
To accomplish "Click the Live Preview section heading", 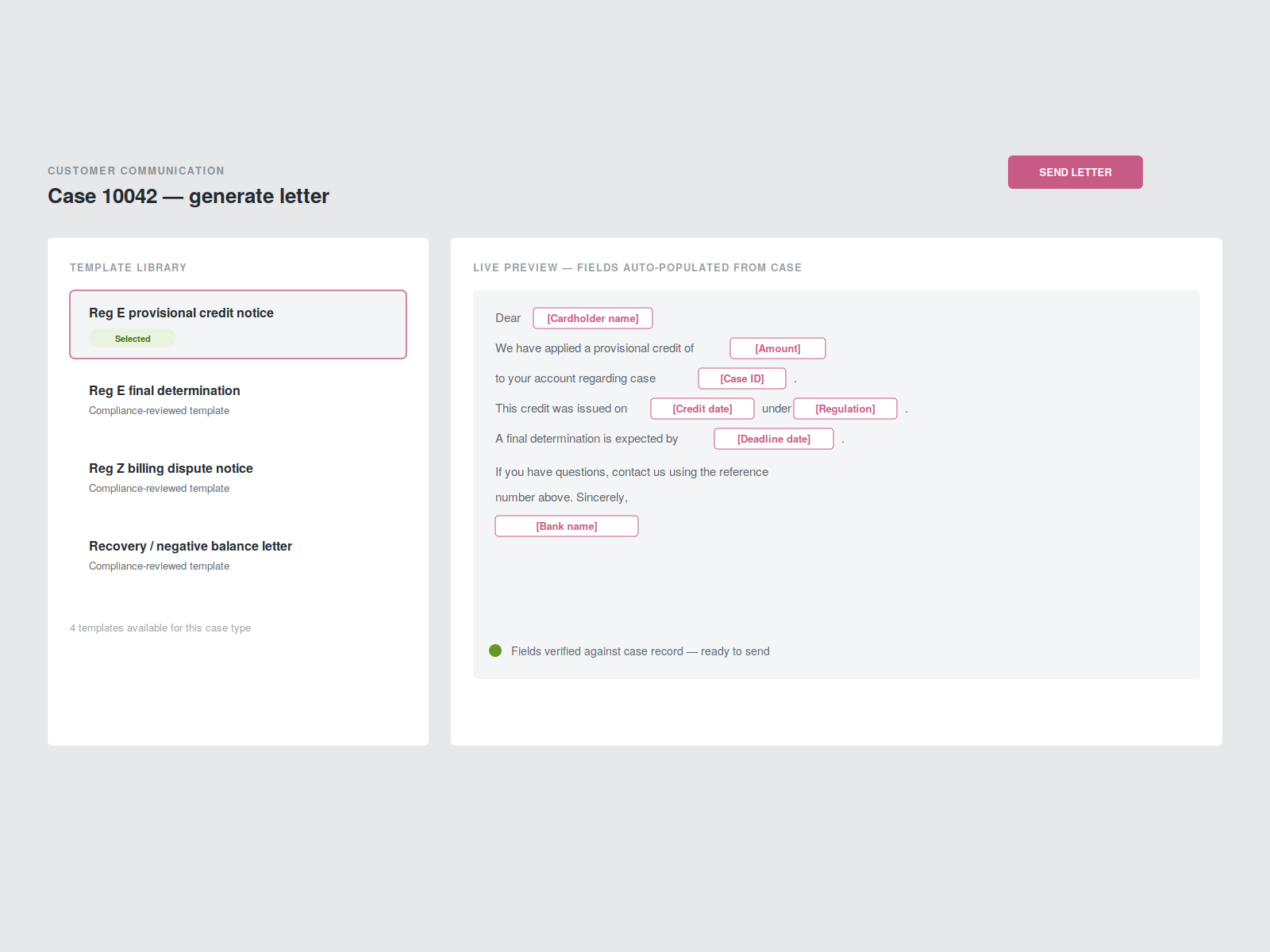I will 637,267.
